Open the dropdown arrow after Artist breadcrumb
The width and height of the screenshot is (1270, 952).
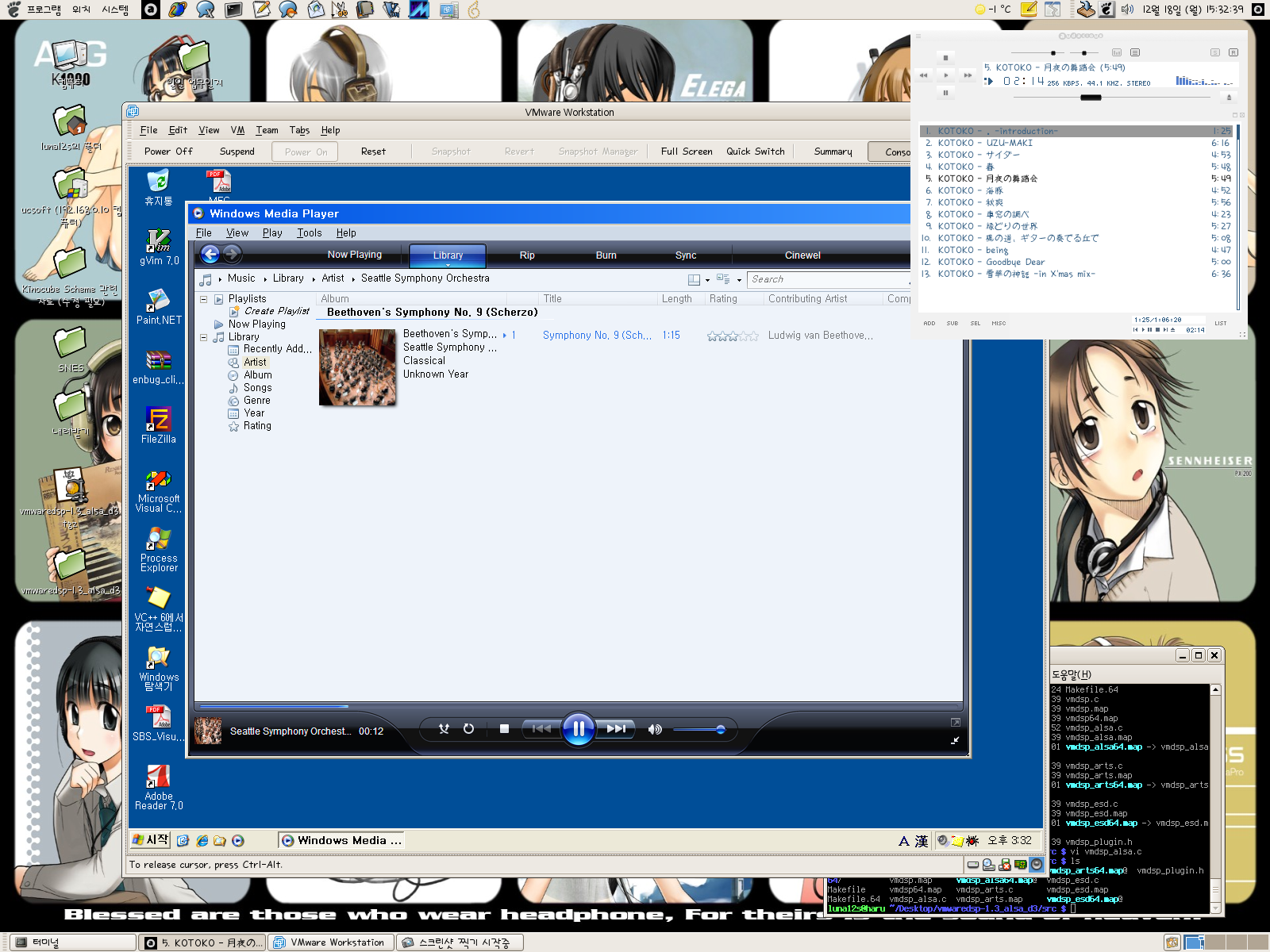(x=353, y=279)
